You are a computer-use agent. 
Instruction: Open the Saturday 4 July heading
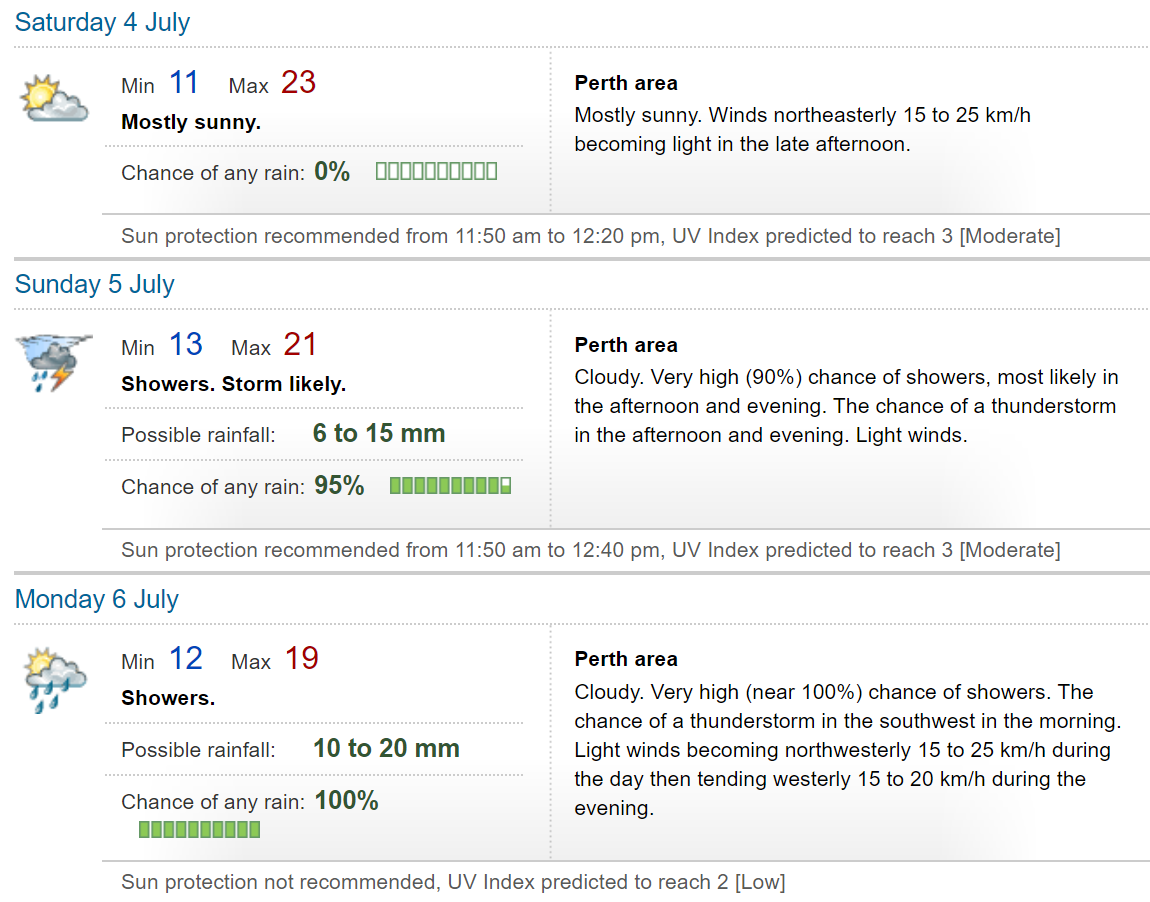click(x=102, y=22)
